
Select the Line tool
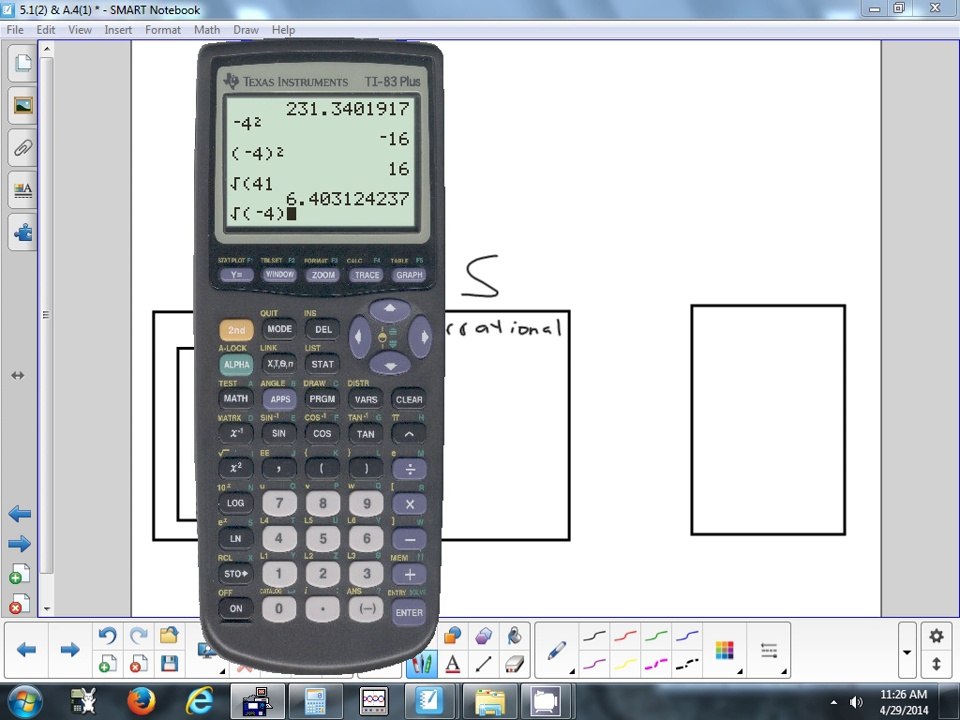point(484,664)
